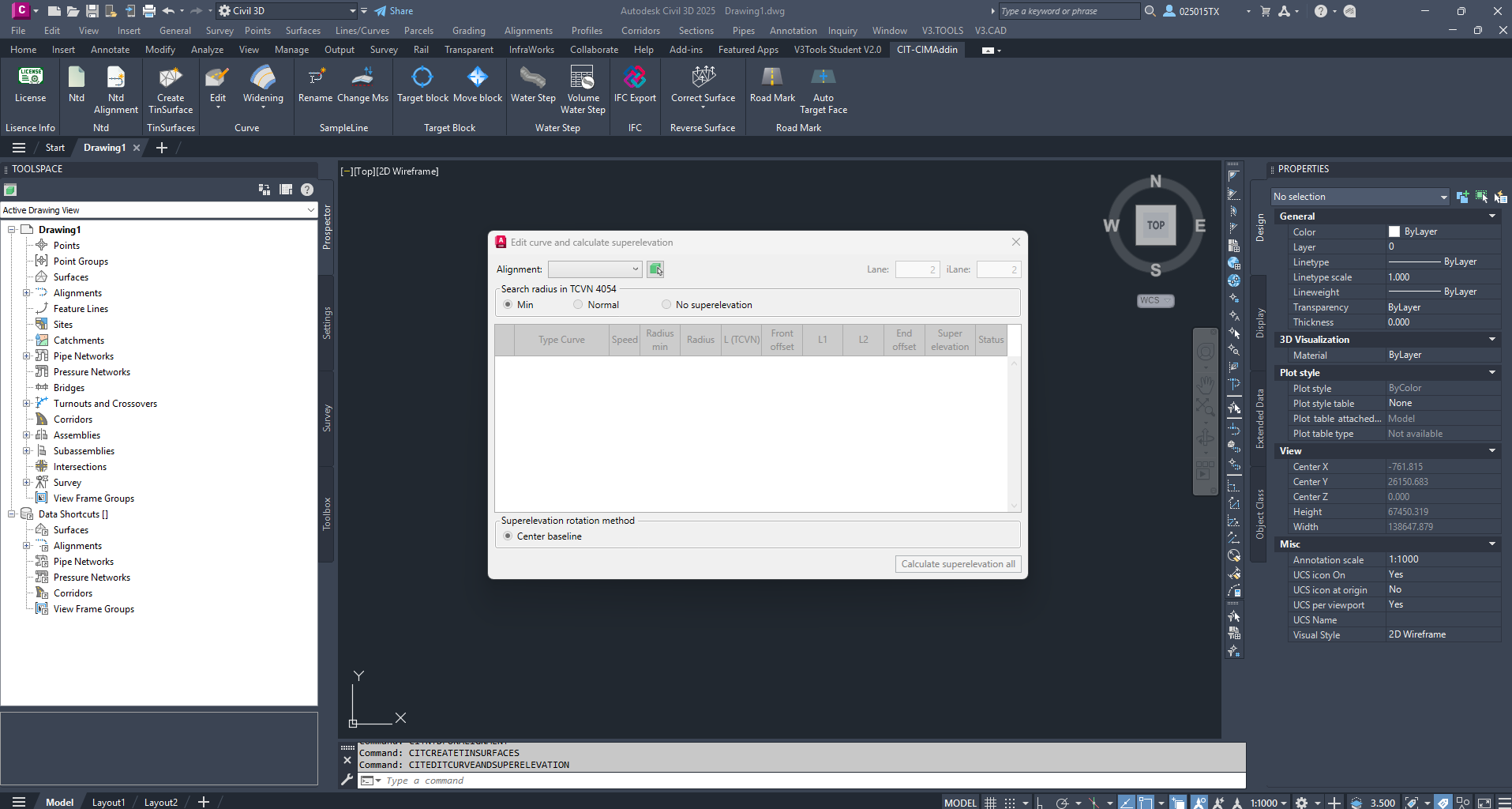Click the ByLayer color swatch in Properties
The image size is (1512, 809).
point(1394,231)
